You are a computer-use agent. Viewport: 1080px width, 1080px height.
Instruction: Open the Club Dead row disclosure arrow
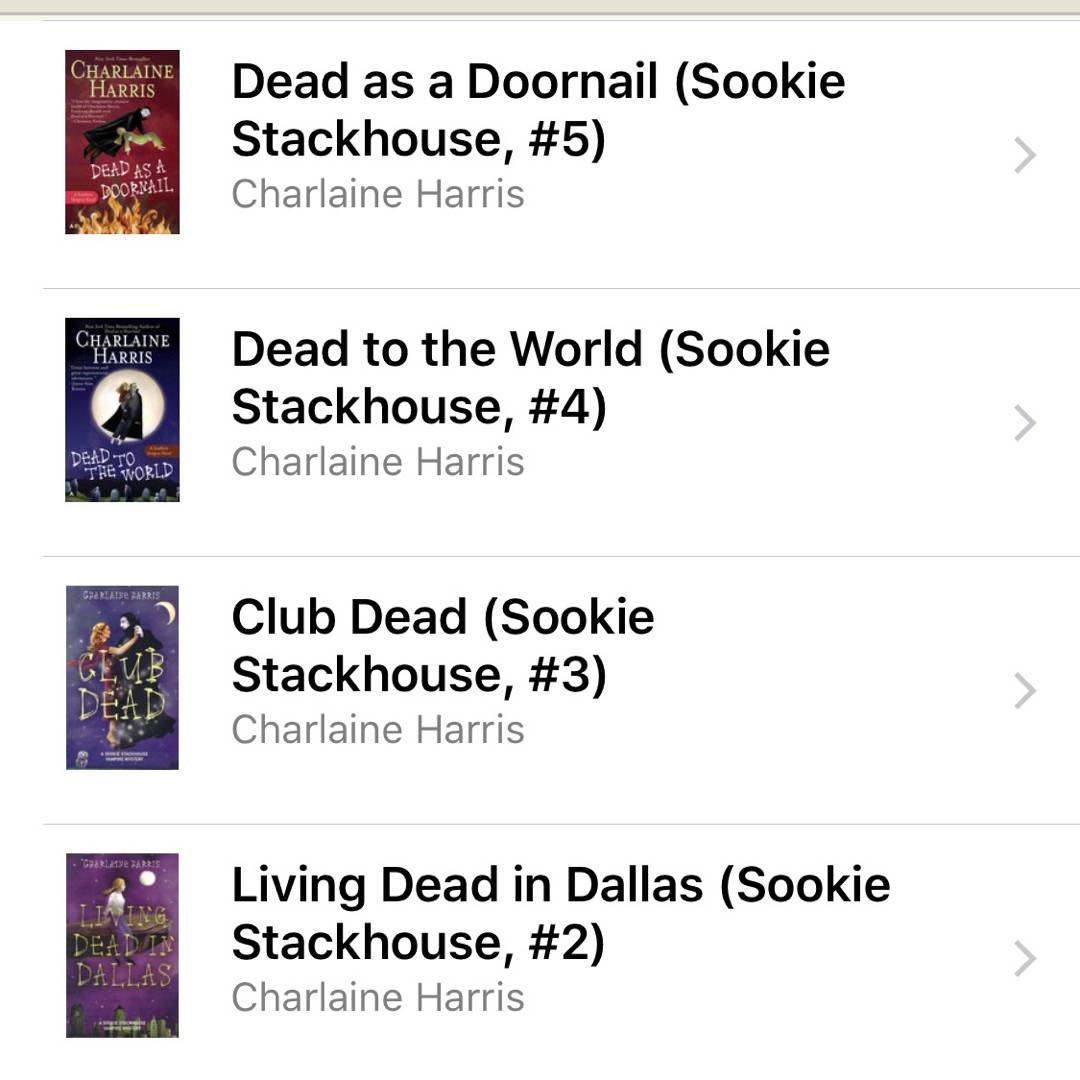(1024, 691)
